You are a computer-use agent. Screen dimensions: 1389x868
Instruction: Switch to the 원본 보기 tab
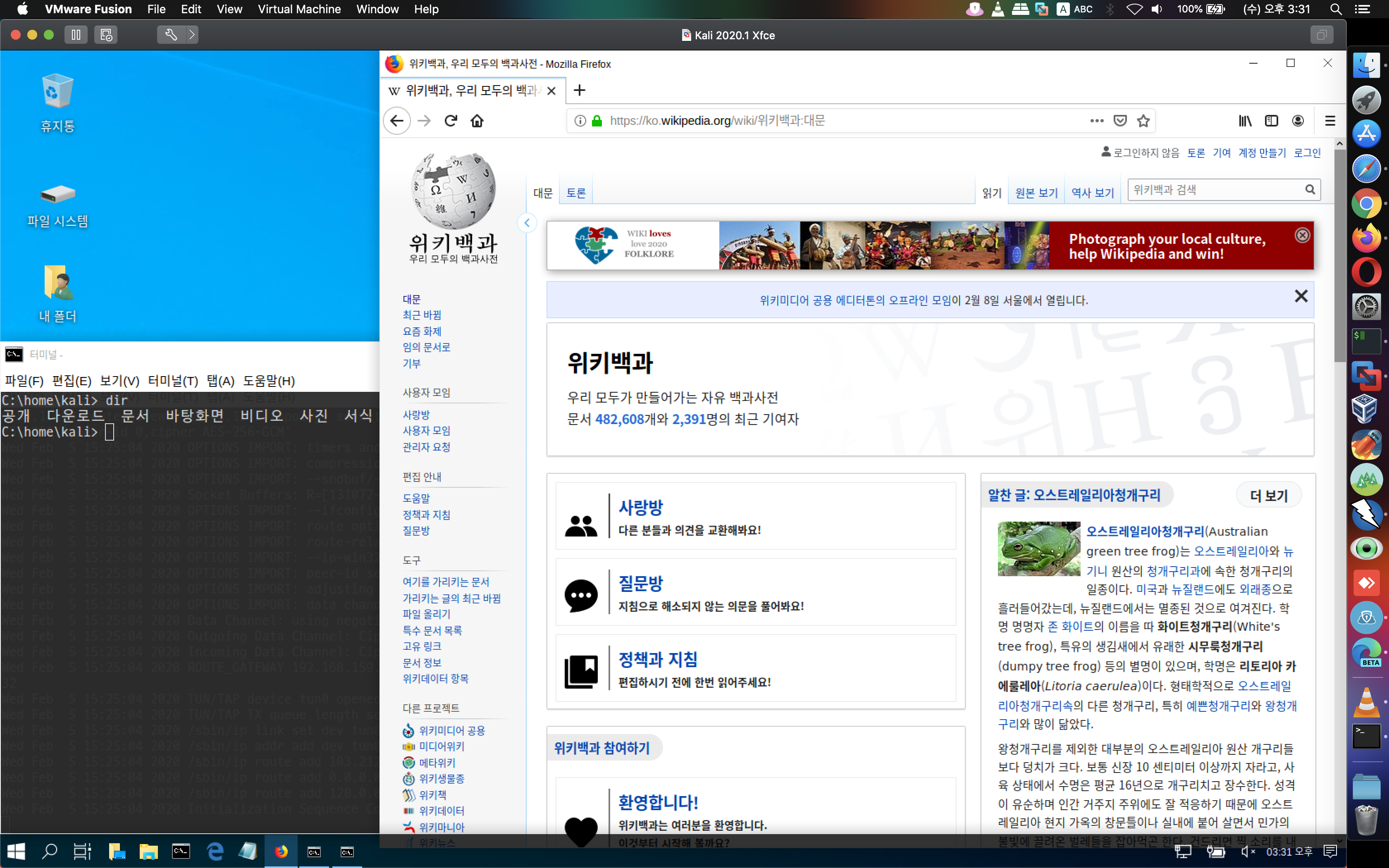pos(1036,193)
